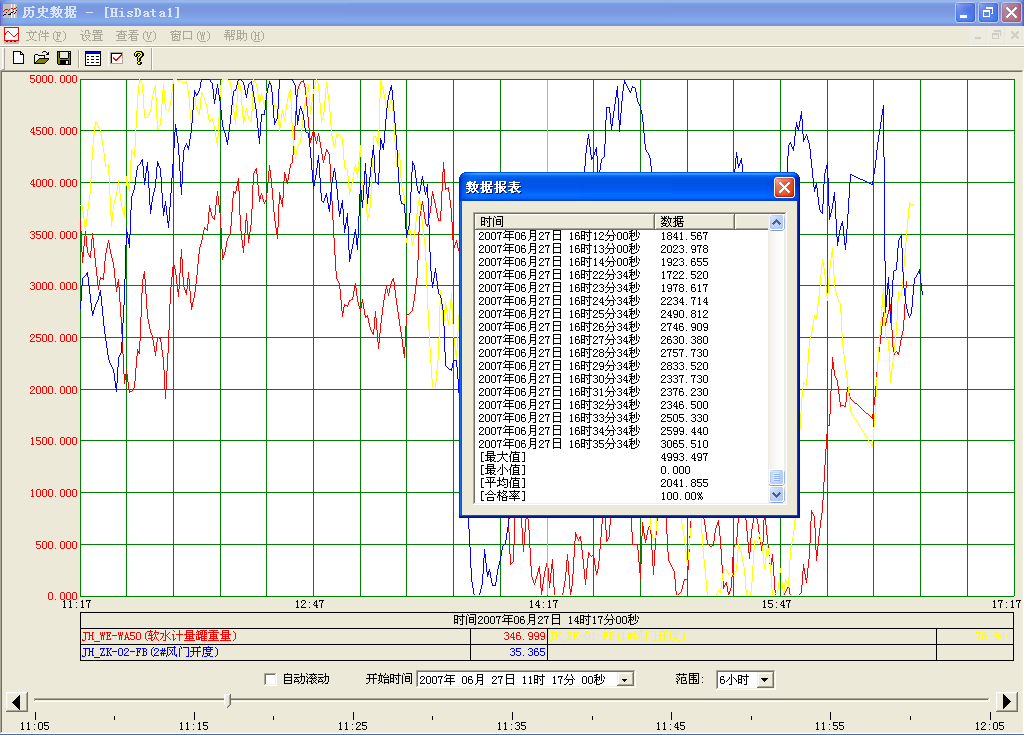Open the 查看 menu
This screenshot has height=735, width=1024.
point(135,35)
